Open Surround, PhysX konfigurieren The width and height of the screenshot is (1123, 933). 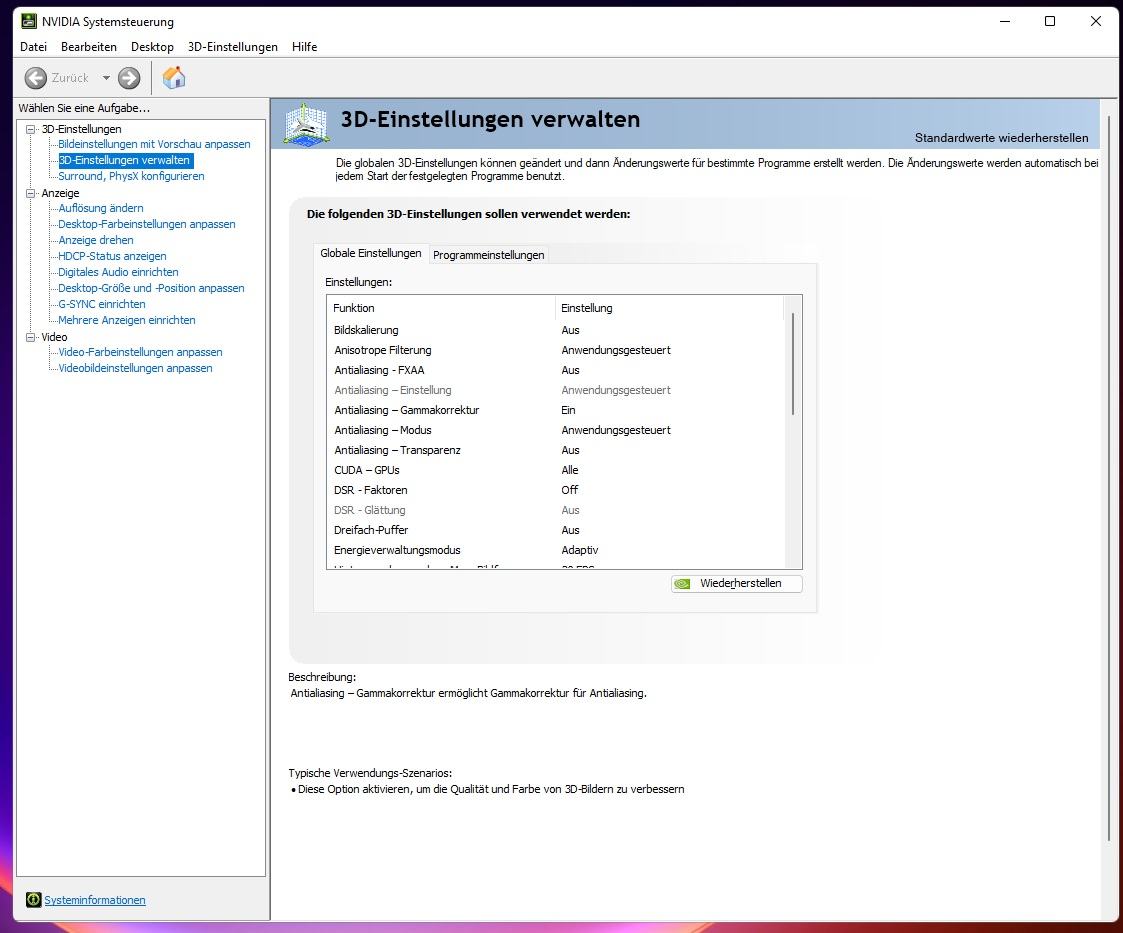131,176
